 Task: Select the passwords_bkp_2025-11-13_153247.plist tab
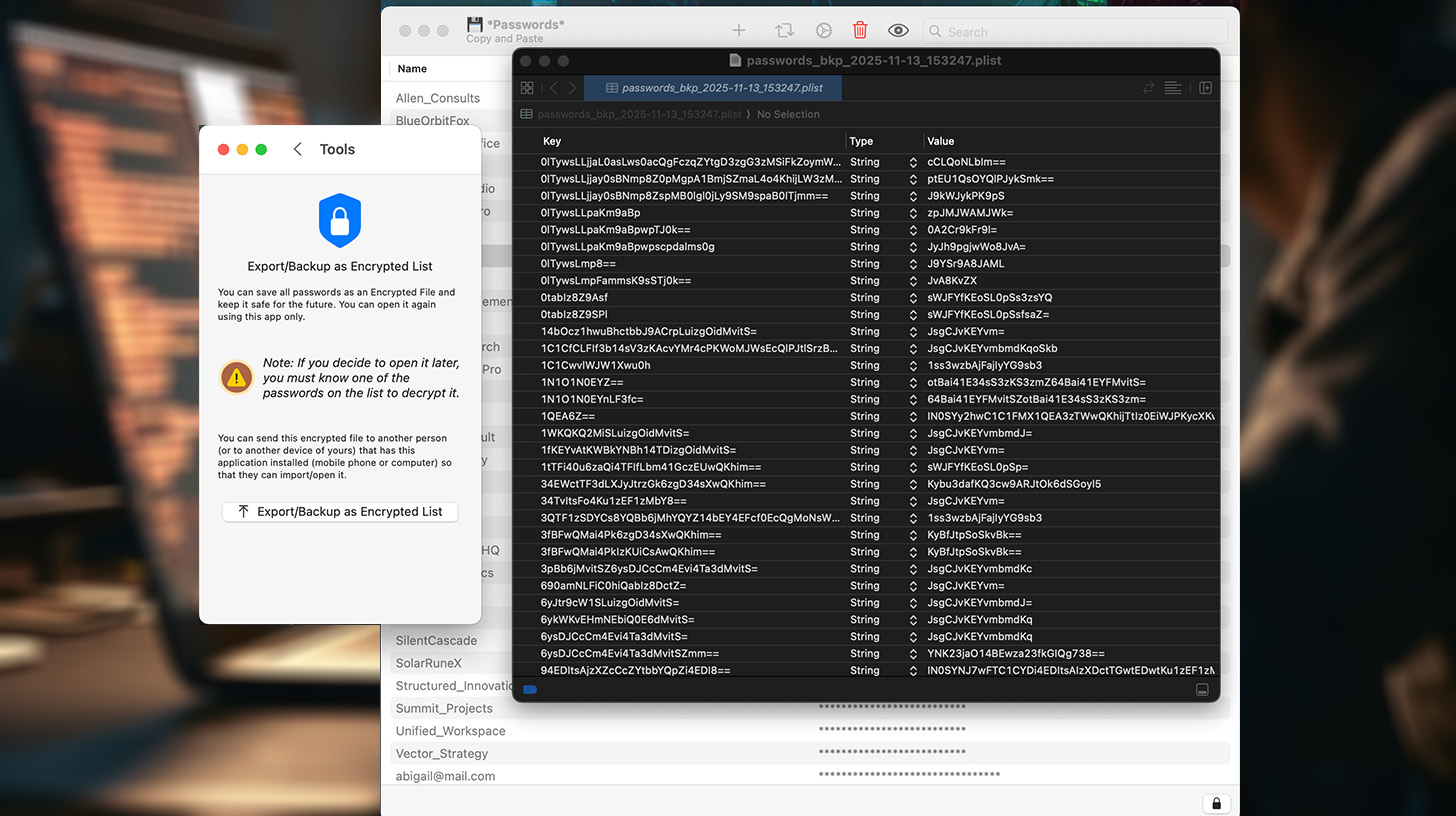pyautogui.click(x=713, y=88)
